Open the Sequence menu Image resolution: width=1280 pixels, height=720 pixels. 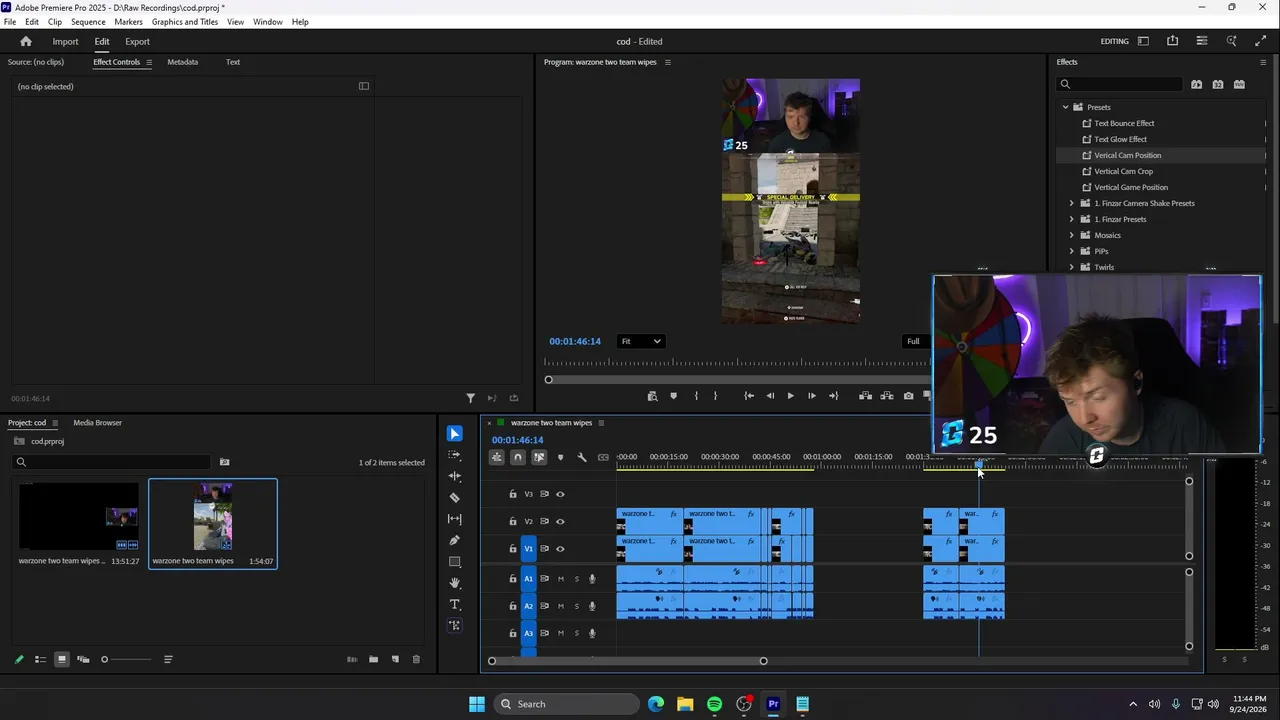point(88,21)
